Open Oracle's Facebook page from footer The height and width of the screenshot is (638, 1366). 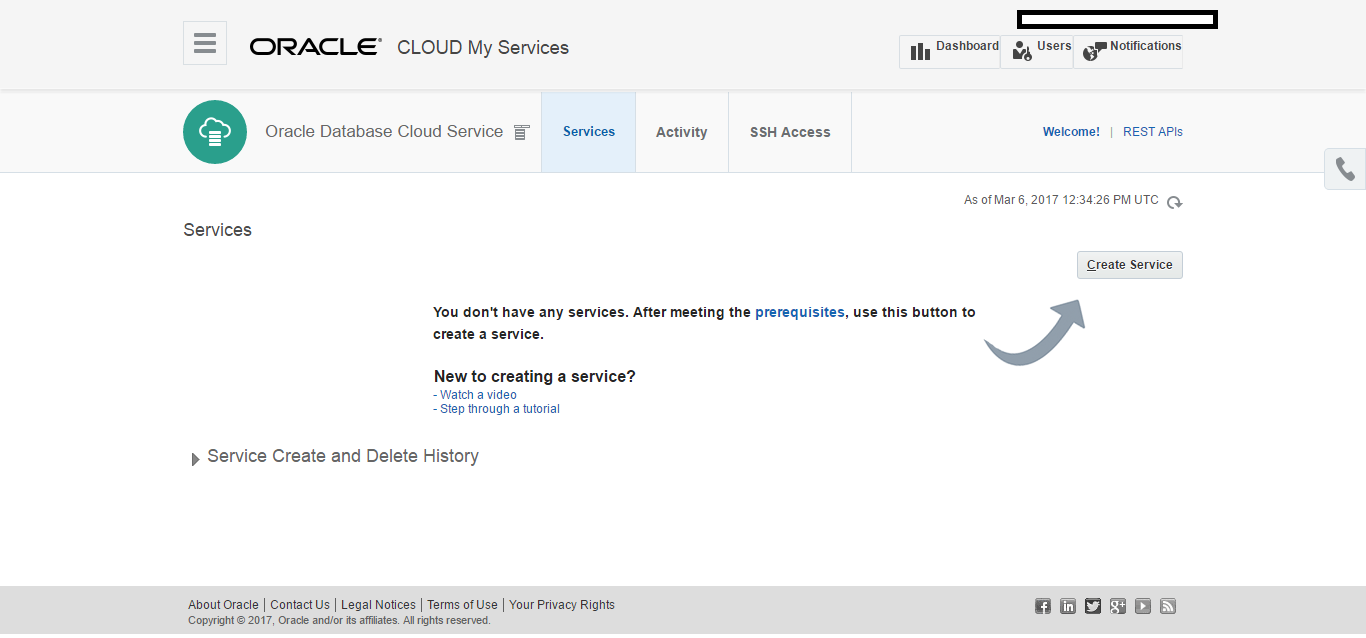[1043, 606]
